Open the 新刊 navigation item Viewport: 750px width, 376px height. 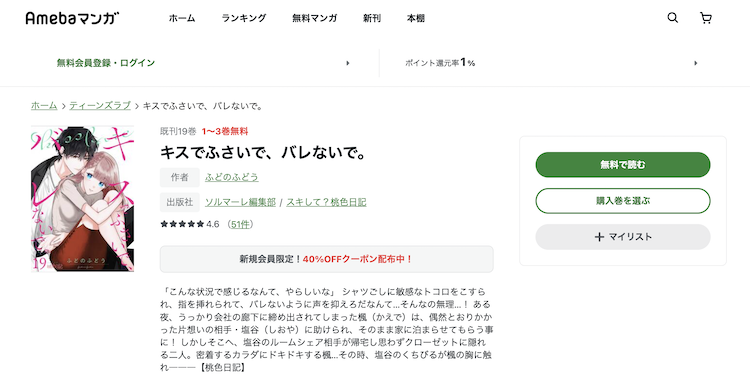tap(372, 18)
